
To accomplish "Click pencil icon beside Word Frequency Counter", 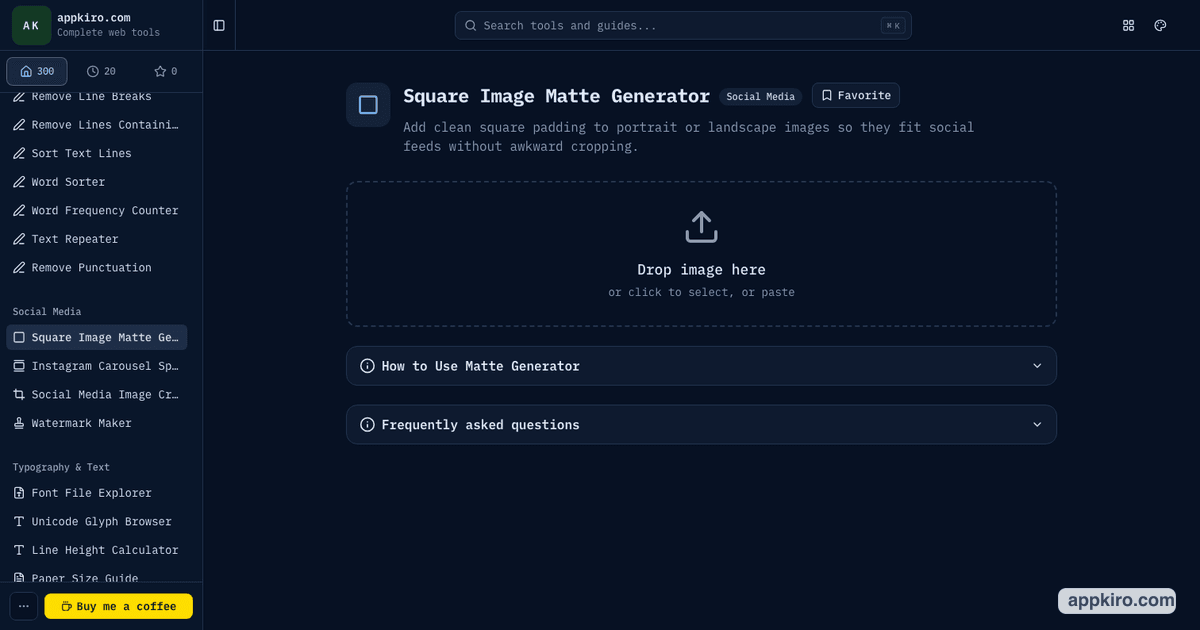I will point(19,210).
